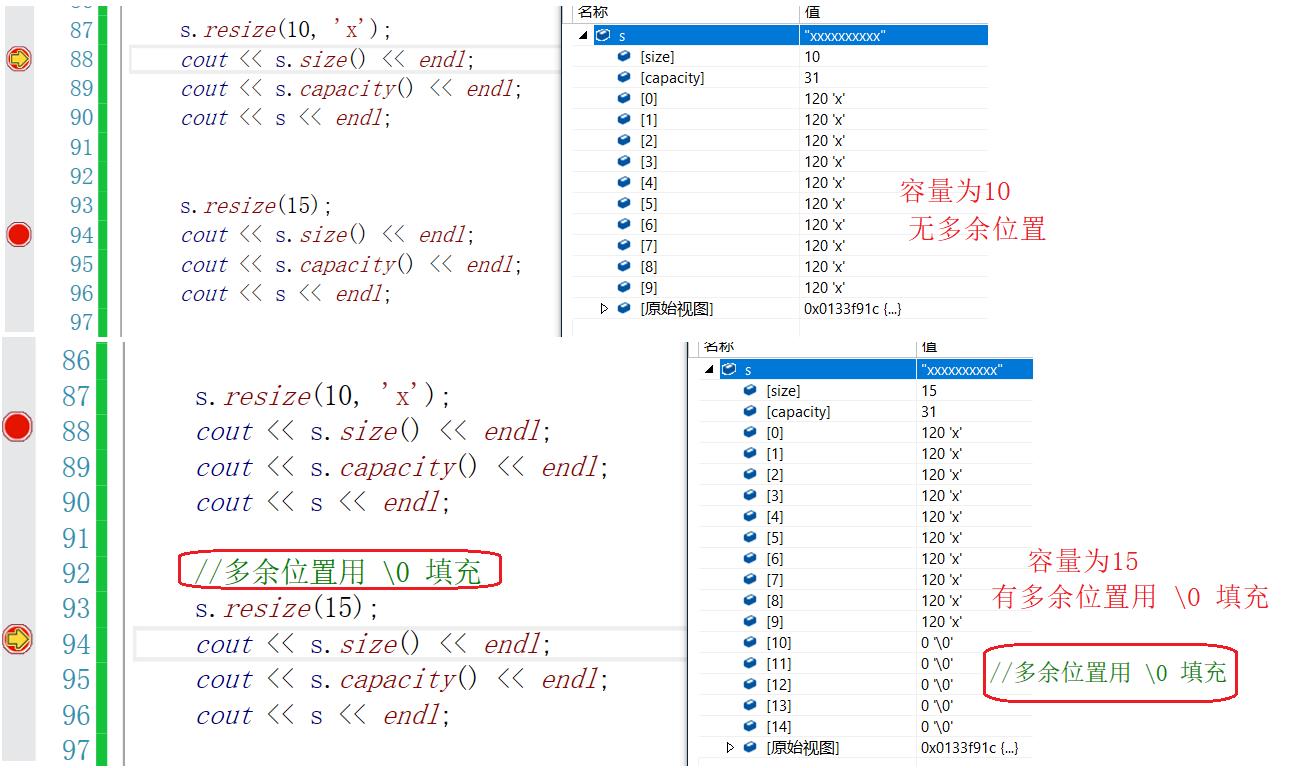Click cube icon beside [5] in the size-10 watch list
The width and height of the screenshot is (1290, 768).
coord(625,203)
